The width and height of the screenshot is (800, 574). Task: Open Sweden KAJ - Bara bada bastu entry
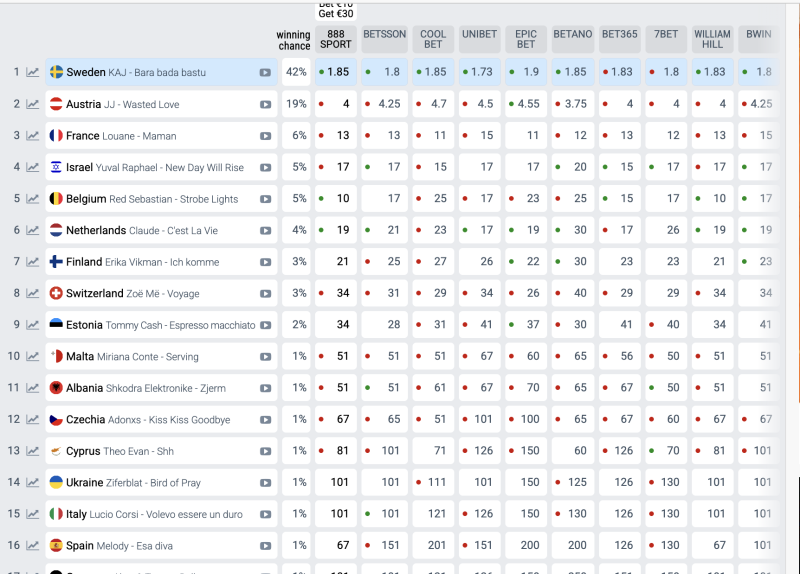click(x=161, y=72)
